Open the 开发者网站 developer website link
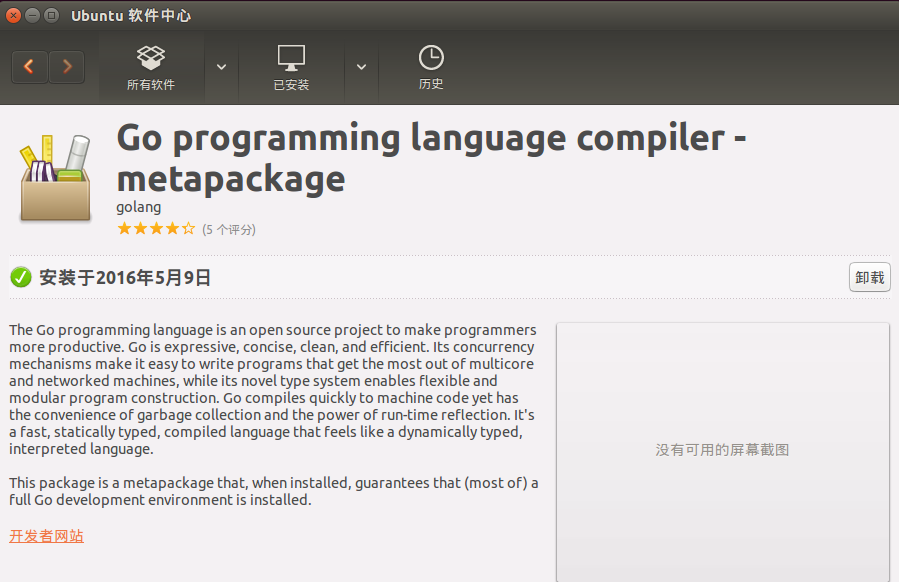This screenshot has height=582, width=899. (x=46, y=536)
